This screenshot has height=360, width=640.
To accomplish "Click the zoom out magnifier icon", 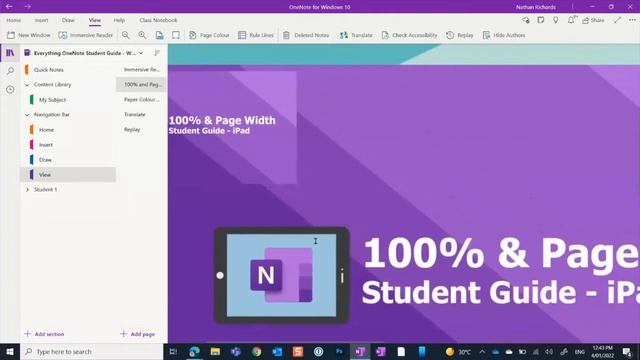I will [126, 35].
